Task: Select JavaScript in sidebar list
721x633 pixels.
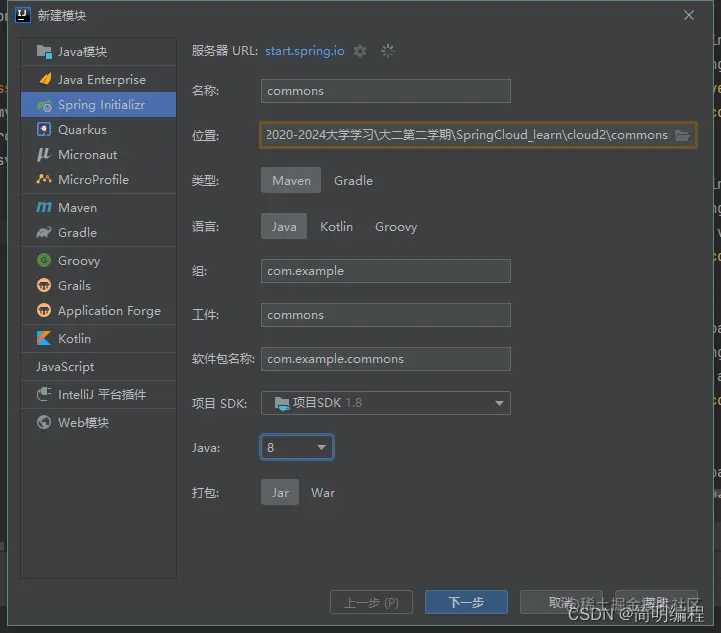Action: click(x=98, y=366)
